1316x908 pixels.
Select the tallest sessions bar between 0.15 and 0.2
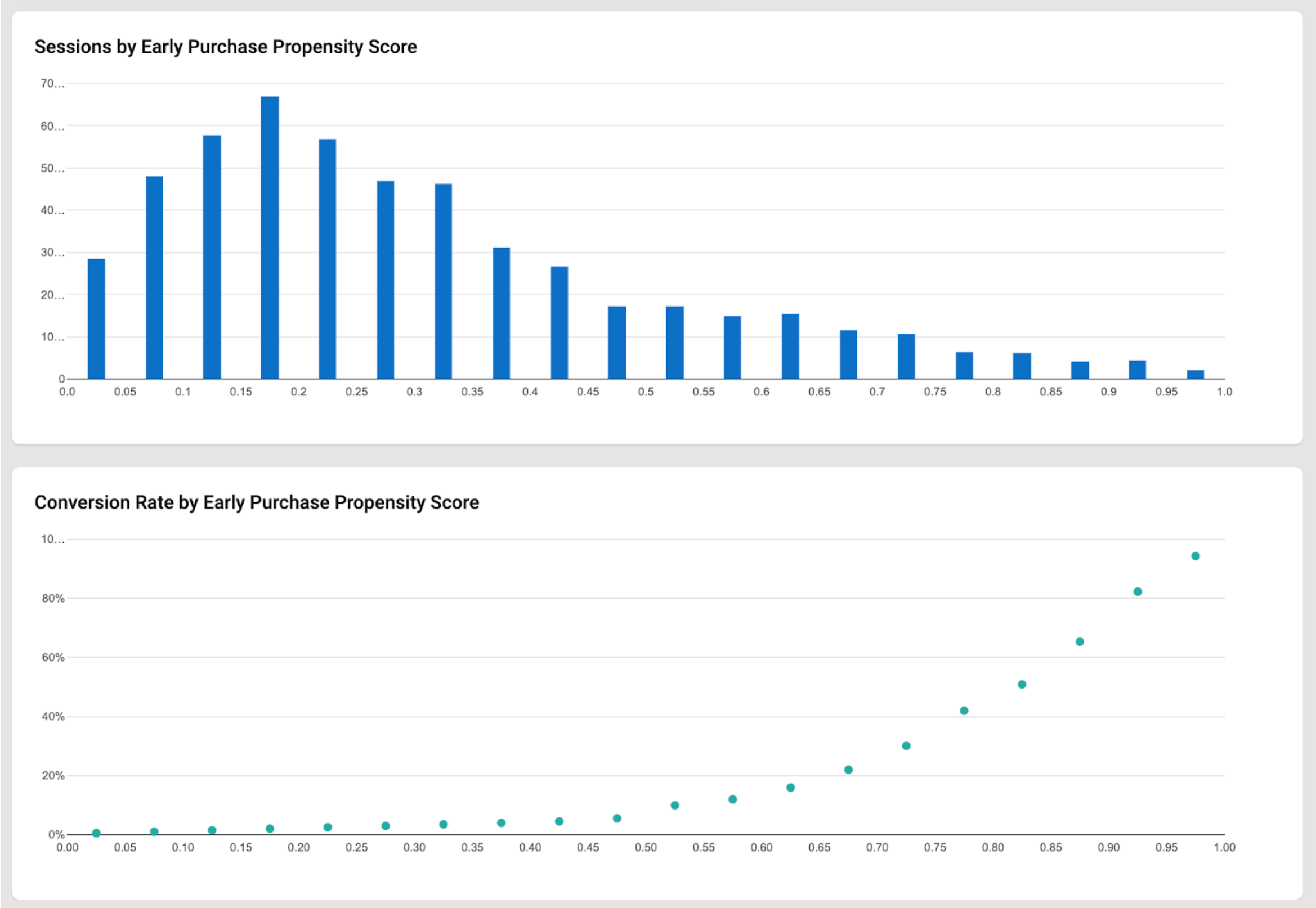pos(270,238)
